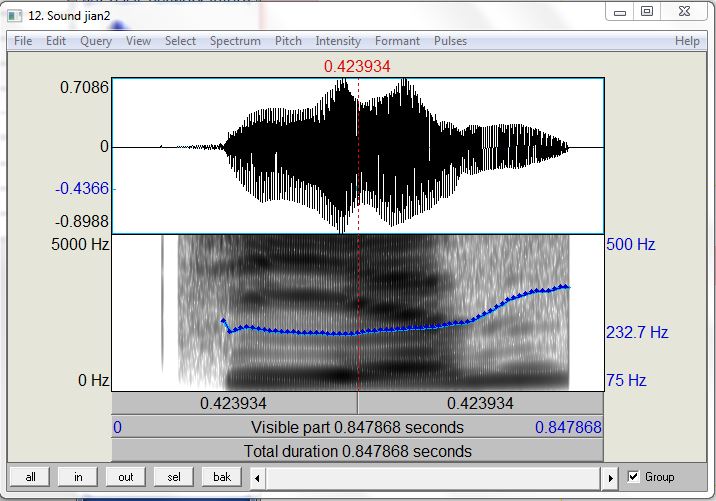Open the Spectrum menu
The image size is (716, 501).
click(235, 41)
